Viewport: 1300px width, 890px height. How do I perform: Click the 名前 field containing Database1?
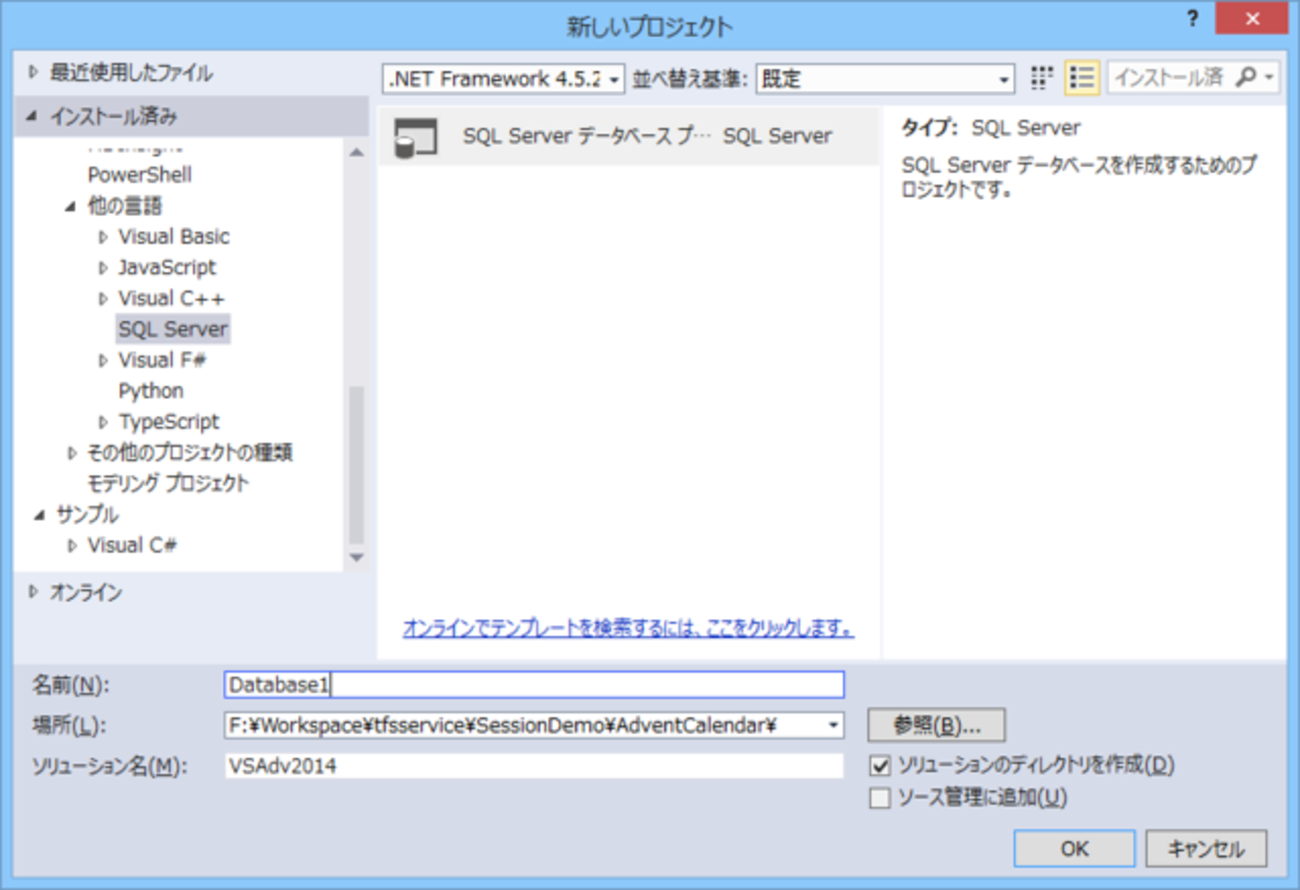coord(534,685)
